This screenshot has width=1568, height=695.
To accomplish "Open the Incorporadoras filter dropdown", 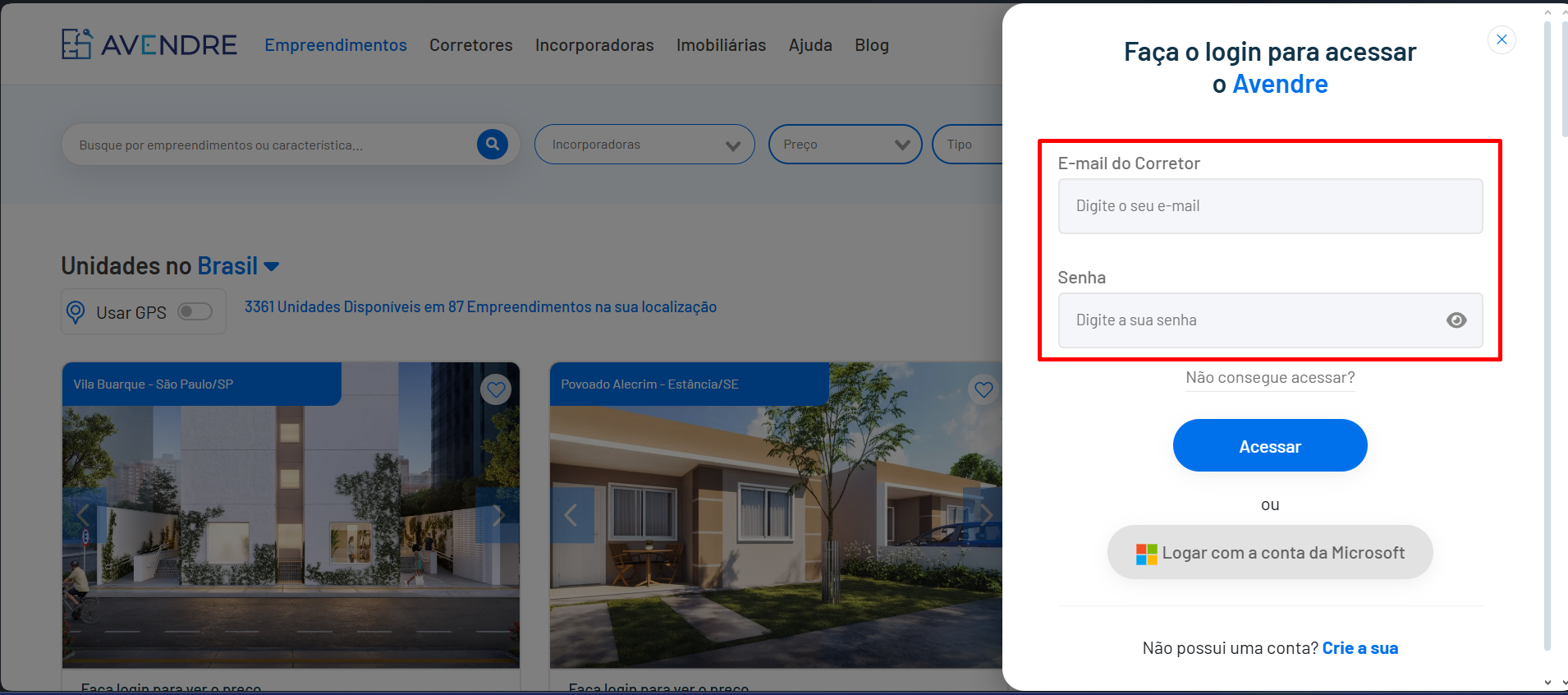I will coord(644,145).
